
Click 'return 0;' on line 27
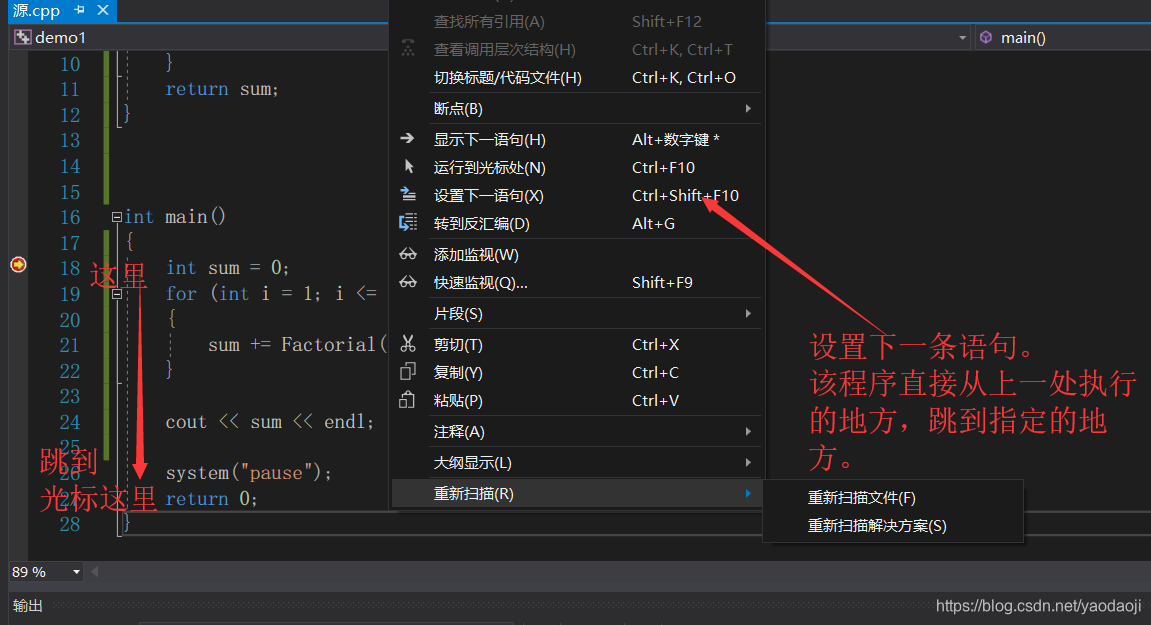[211, 499]
